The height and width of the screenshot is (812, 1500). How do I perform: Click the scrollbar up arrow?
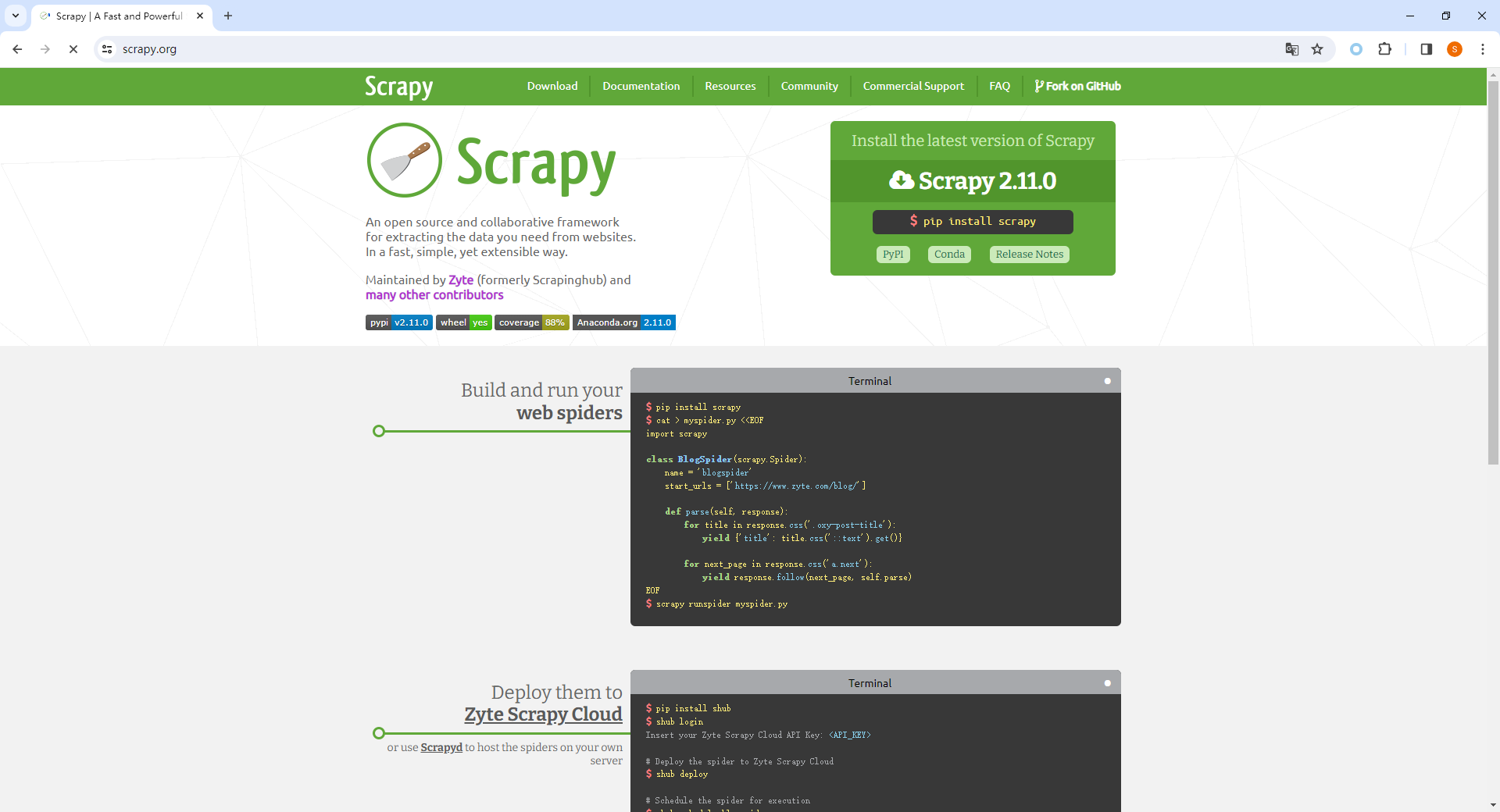pos(1493,75)
